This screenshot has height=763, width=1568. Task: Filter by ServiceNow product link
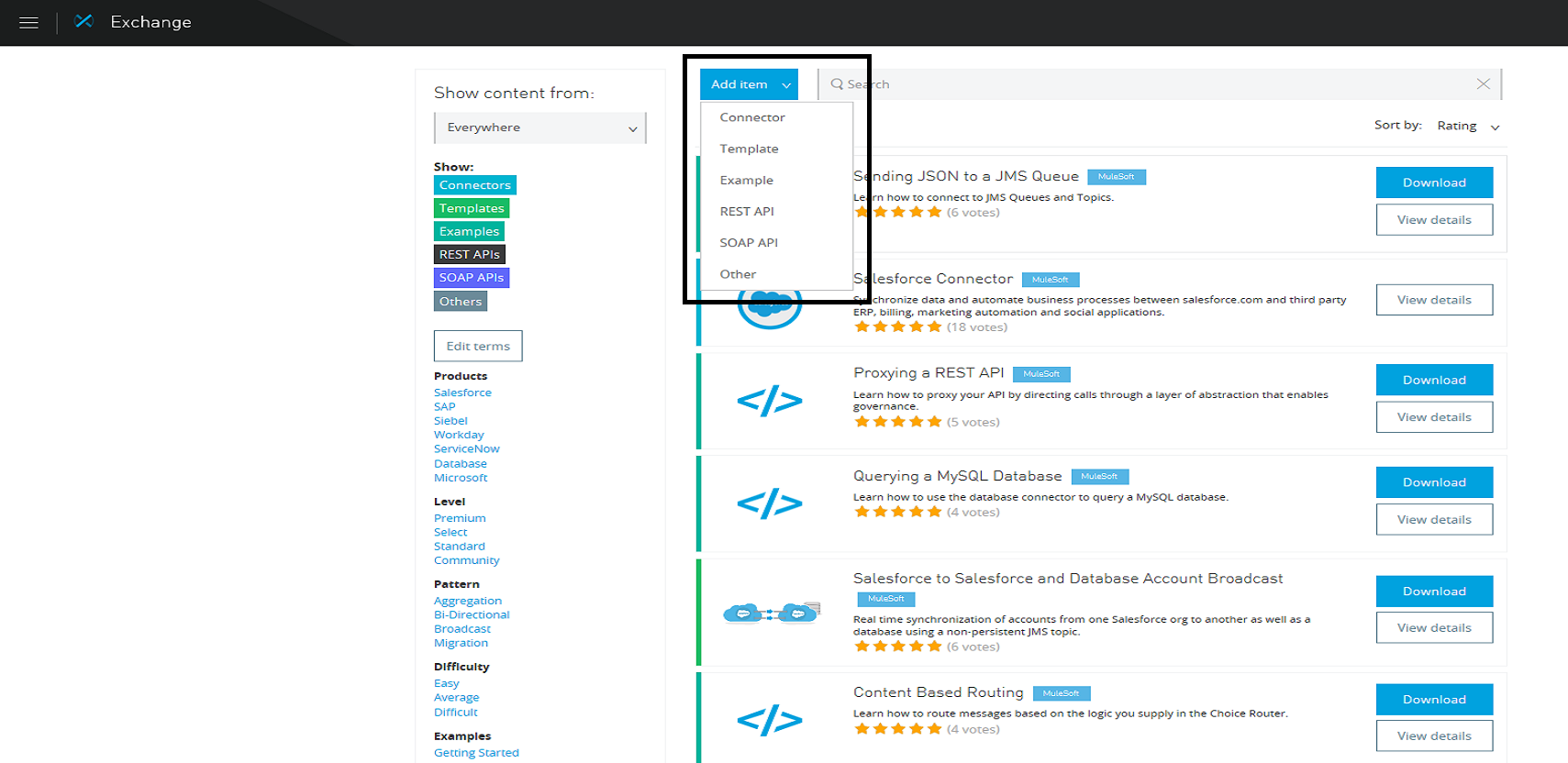click(x=467, y=448)
